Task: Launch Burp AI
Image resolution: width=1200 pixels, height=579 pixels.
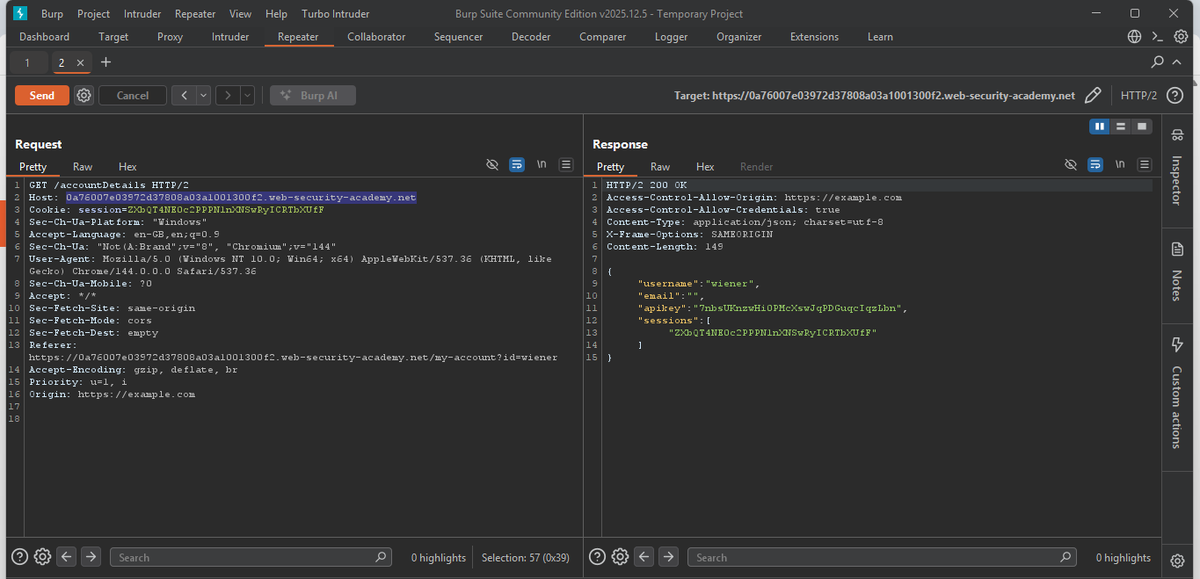Action: 311,95
